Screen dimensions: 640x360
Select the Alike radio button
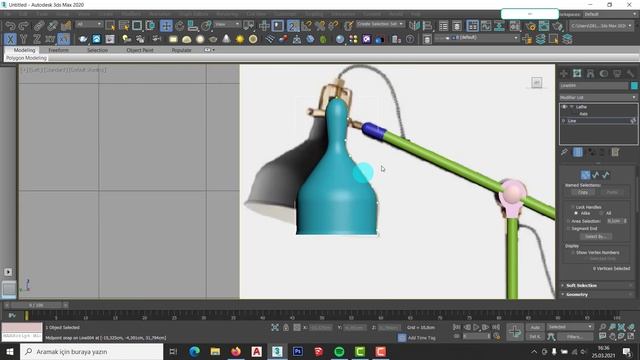(576, 213)
